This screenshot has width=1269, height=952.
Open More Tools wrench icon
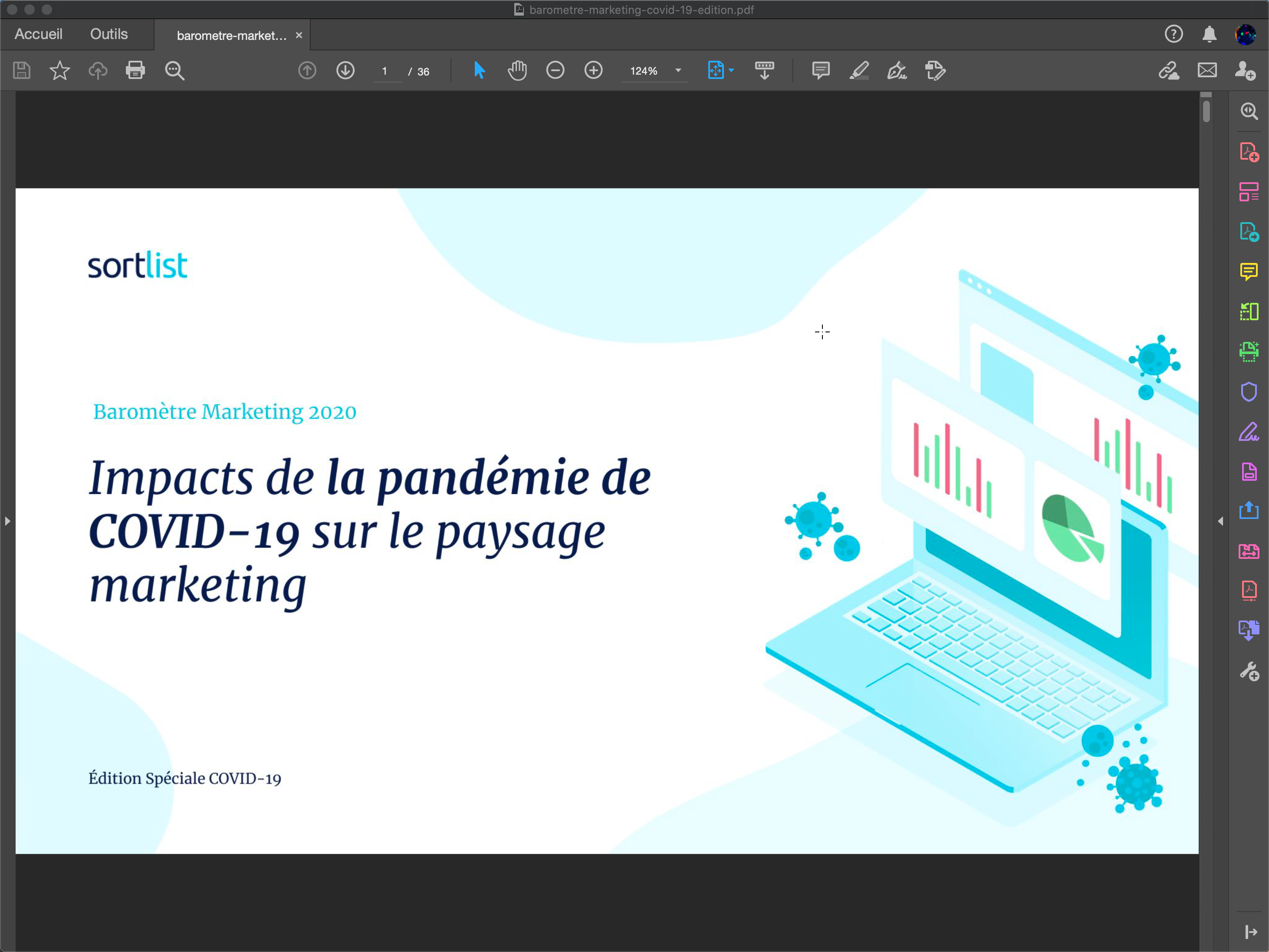click(1249, 671)
